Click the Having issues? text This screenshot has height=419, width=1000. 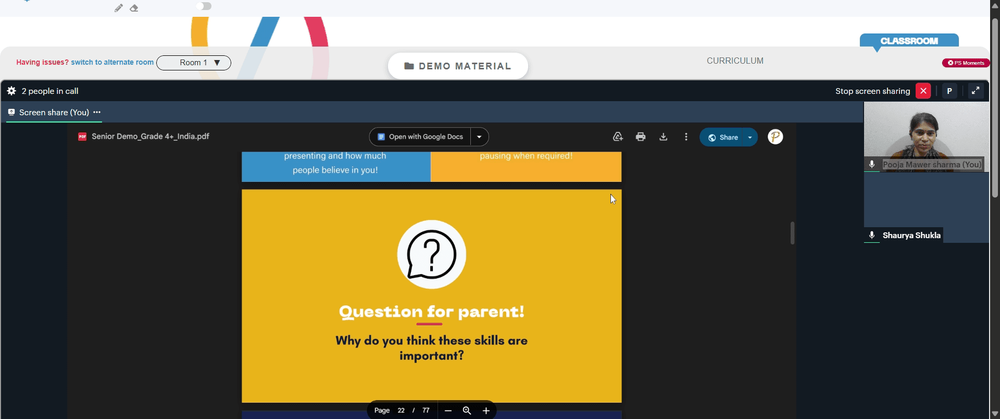click(x=42, y=62)
